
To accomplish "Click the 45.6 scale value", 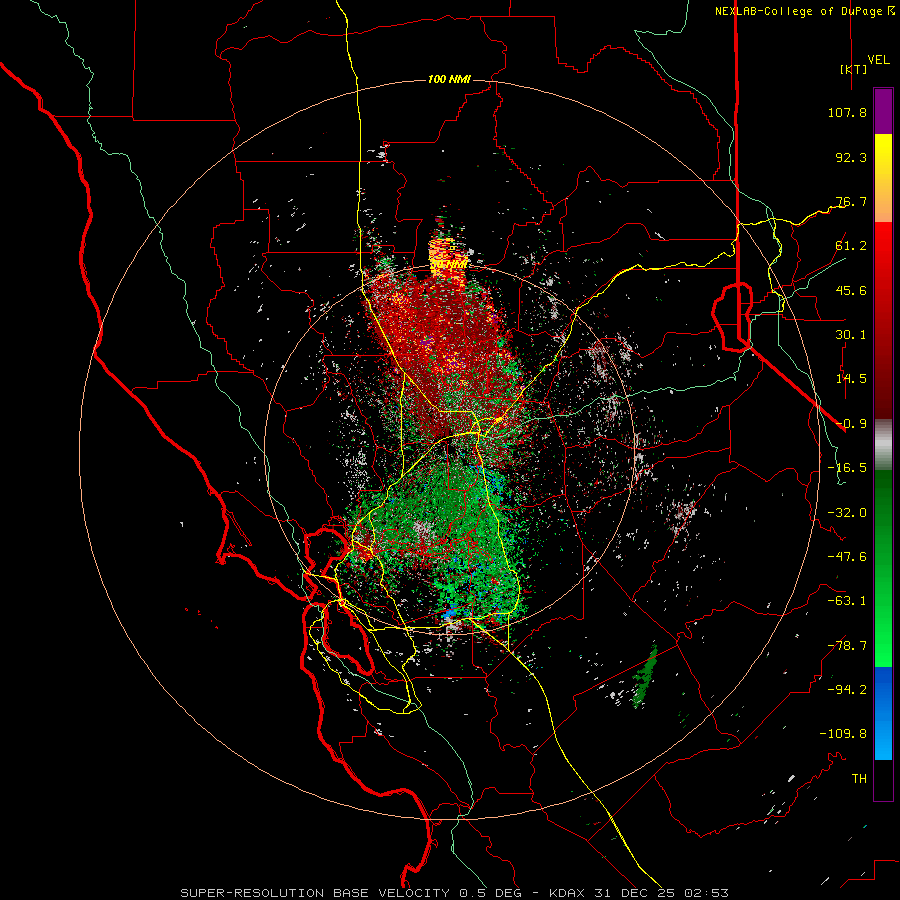I will point(851,290).
